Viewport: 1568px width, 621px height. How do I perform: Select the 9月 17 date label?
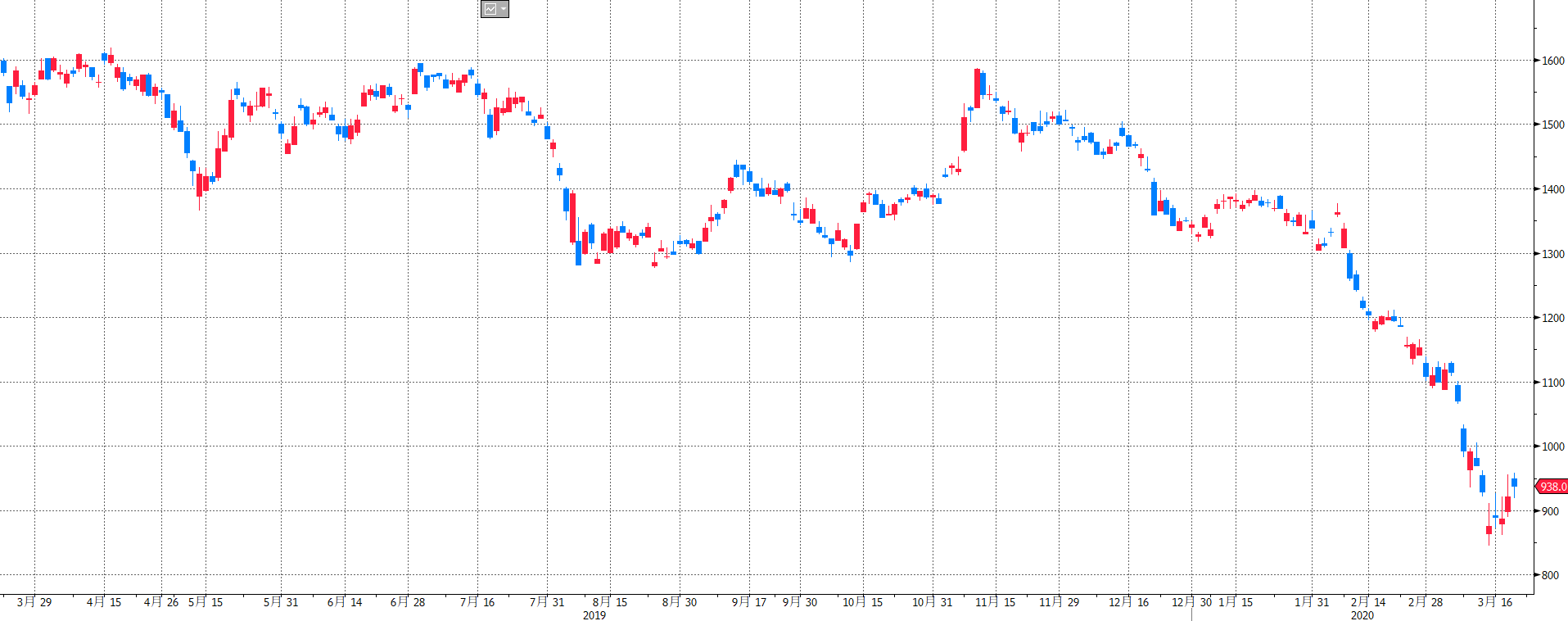(x=749, y=602)
